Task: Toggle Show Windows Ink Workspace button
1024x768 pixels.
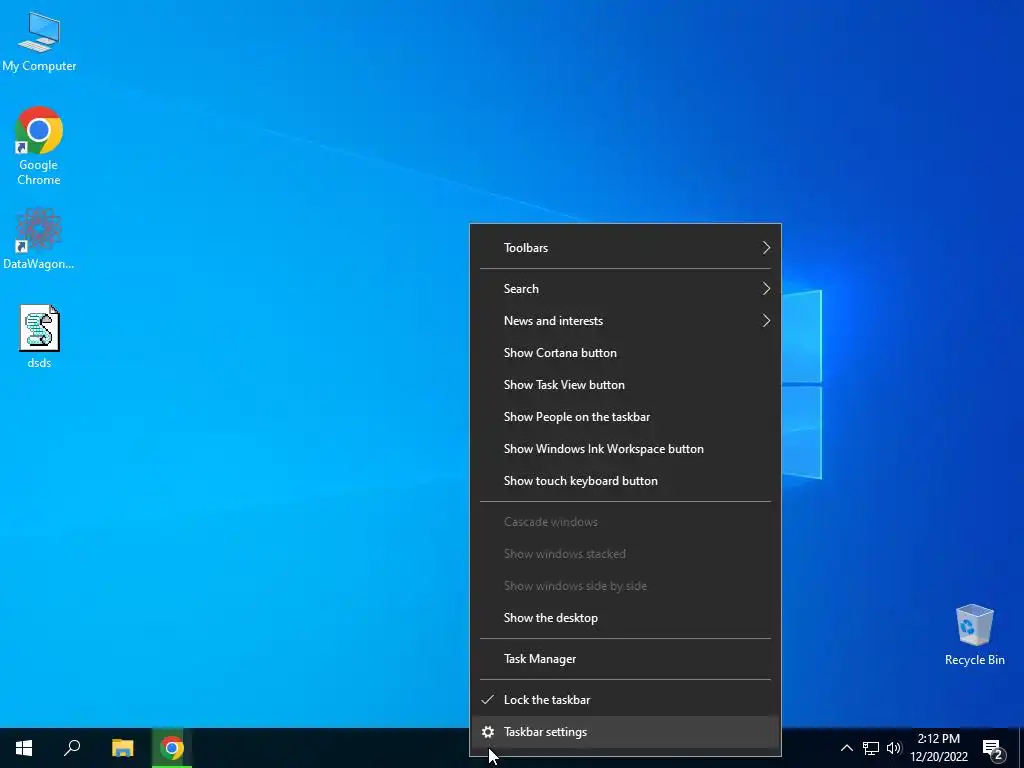Action: pyautogui.click(x=625, y=449)
